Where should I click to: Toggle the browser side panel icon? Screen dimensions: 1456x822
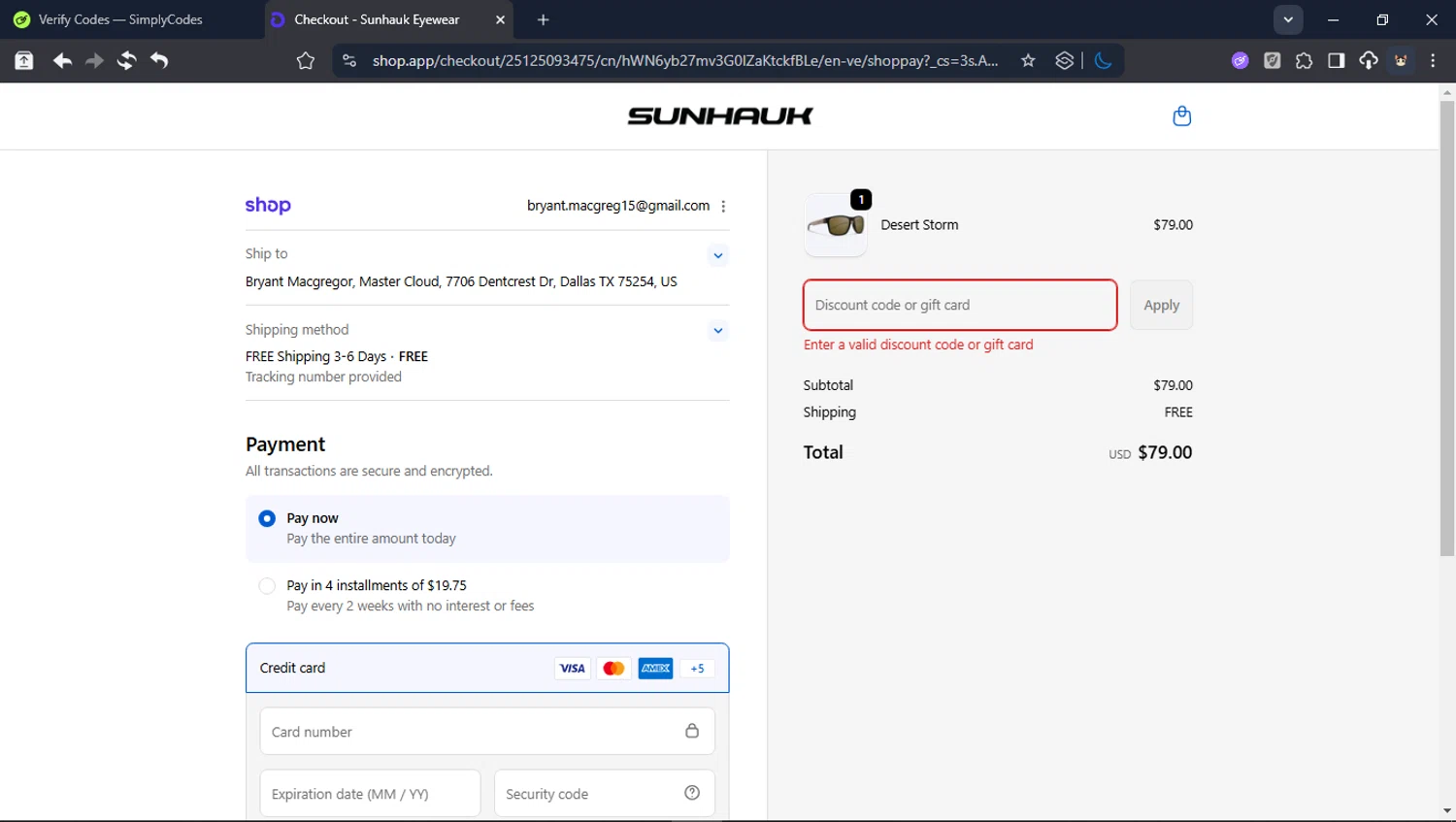1336,60
